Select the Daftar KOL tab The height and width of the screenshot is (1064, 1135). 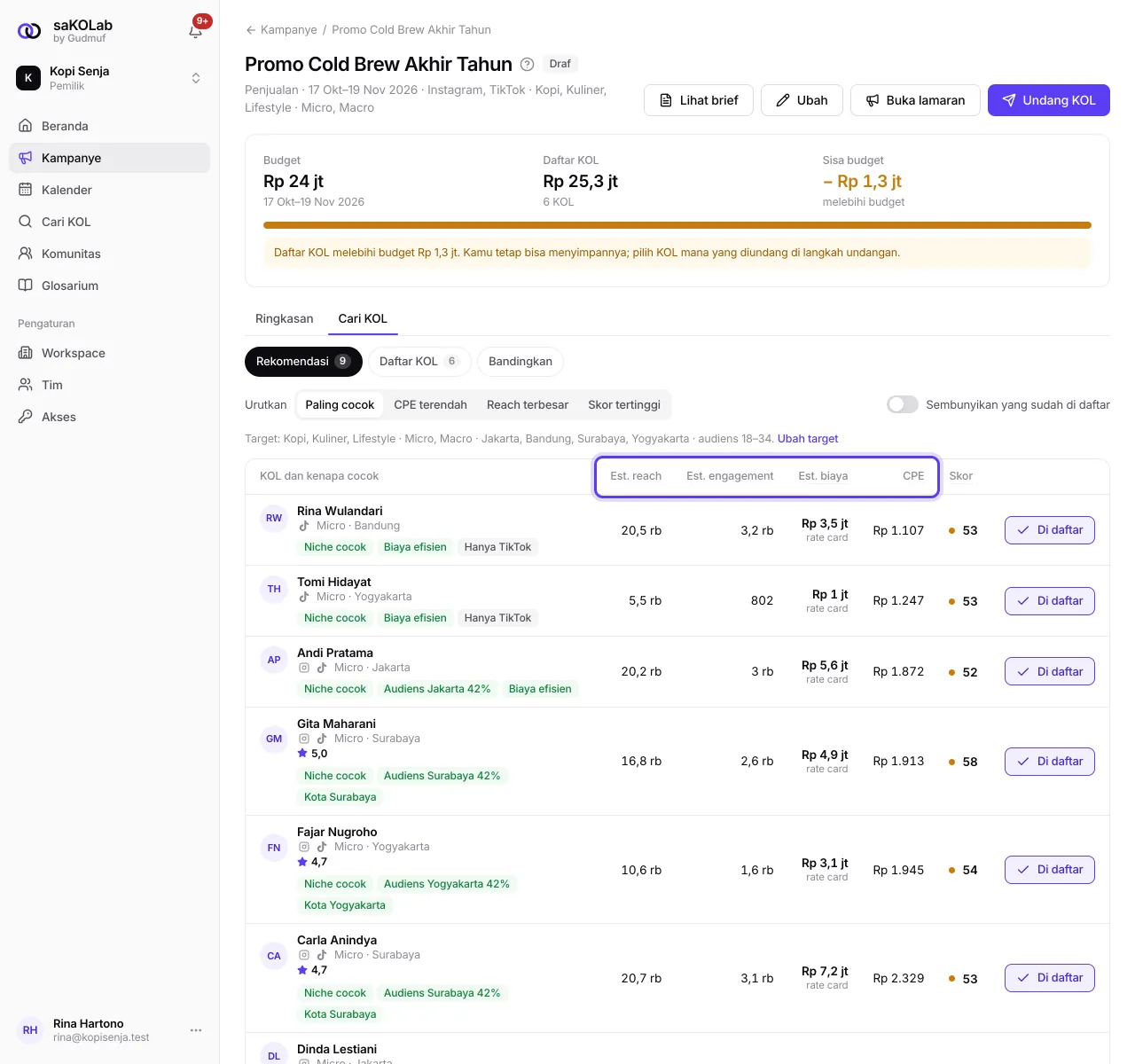419,362
